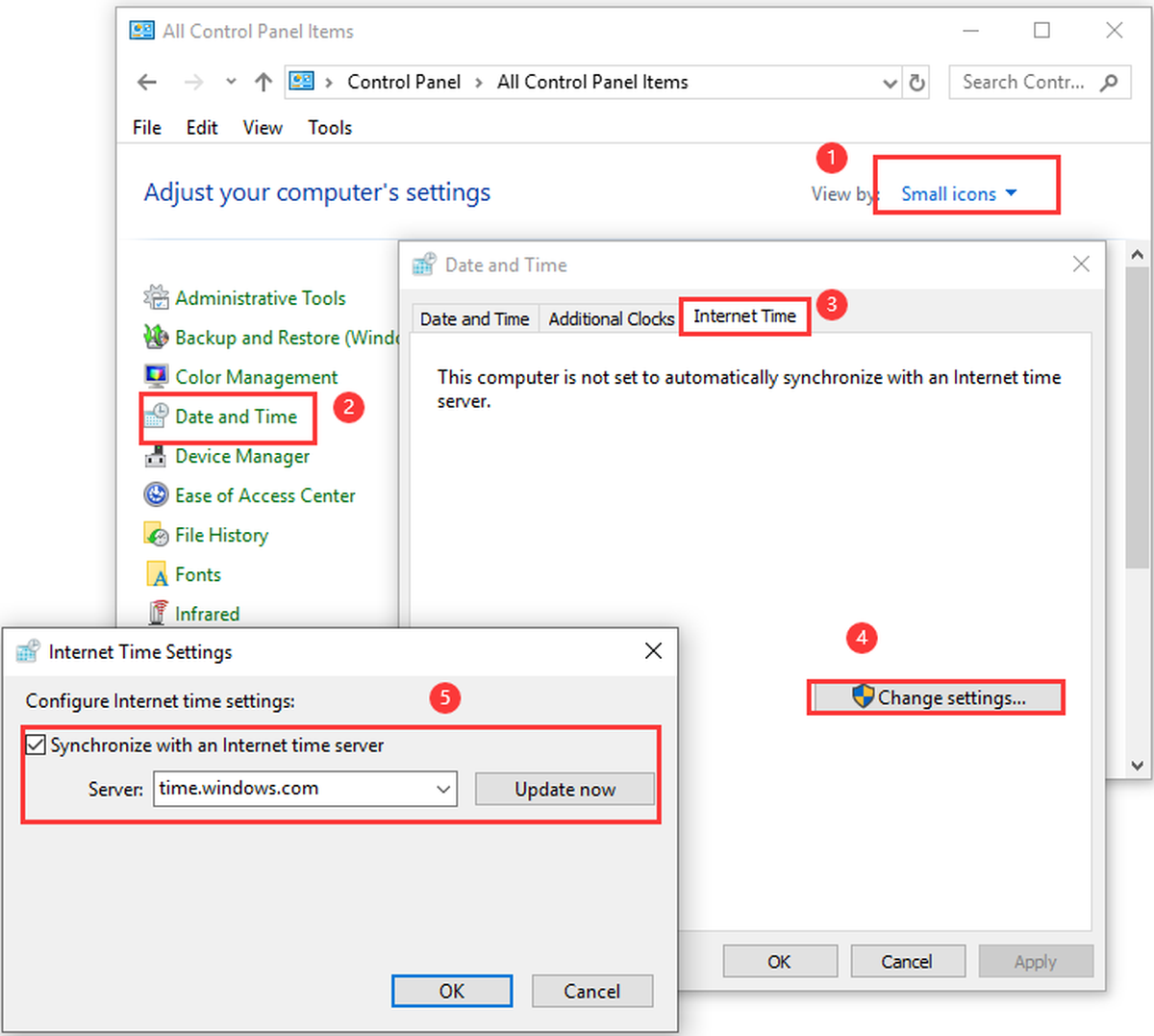The height and width of the screenshot is (1036, 1154).
Task: Expand chevron before Control Panel breadcrumb
Action: coord(328,83)
